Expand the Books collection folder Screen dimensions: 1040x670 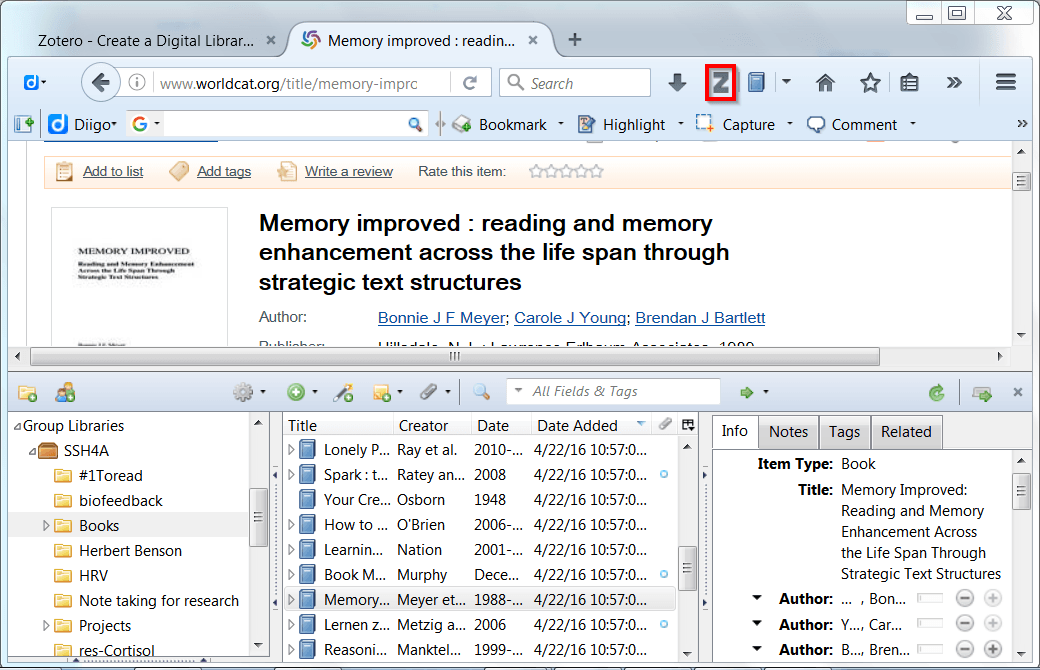(x=46, y=525)
